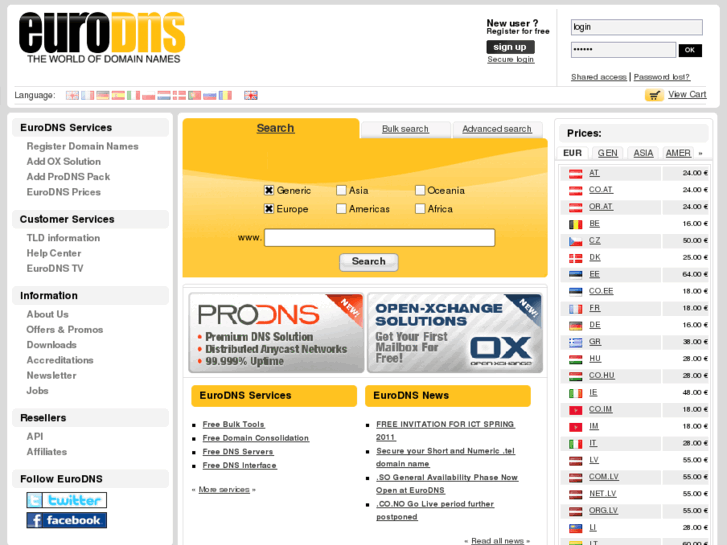Switch language using the Spanish flag
Screen dimensions: 727x545
coord(118,96)
